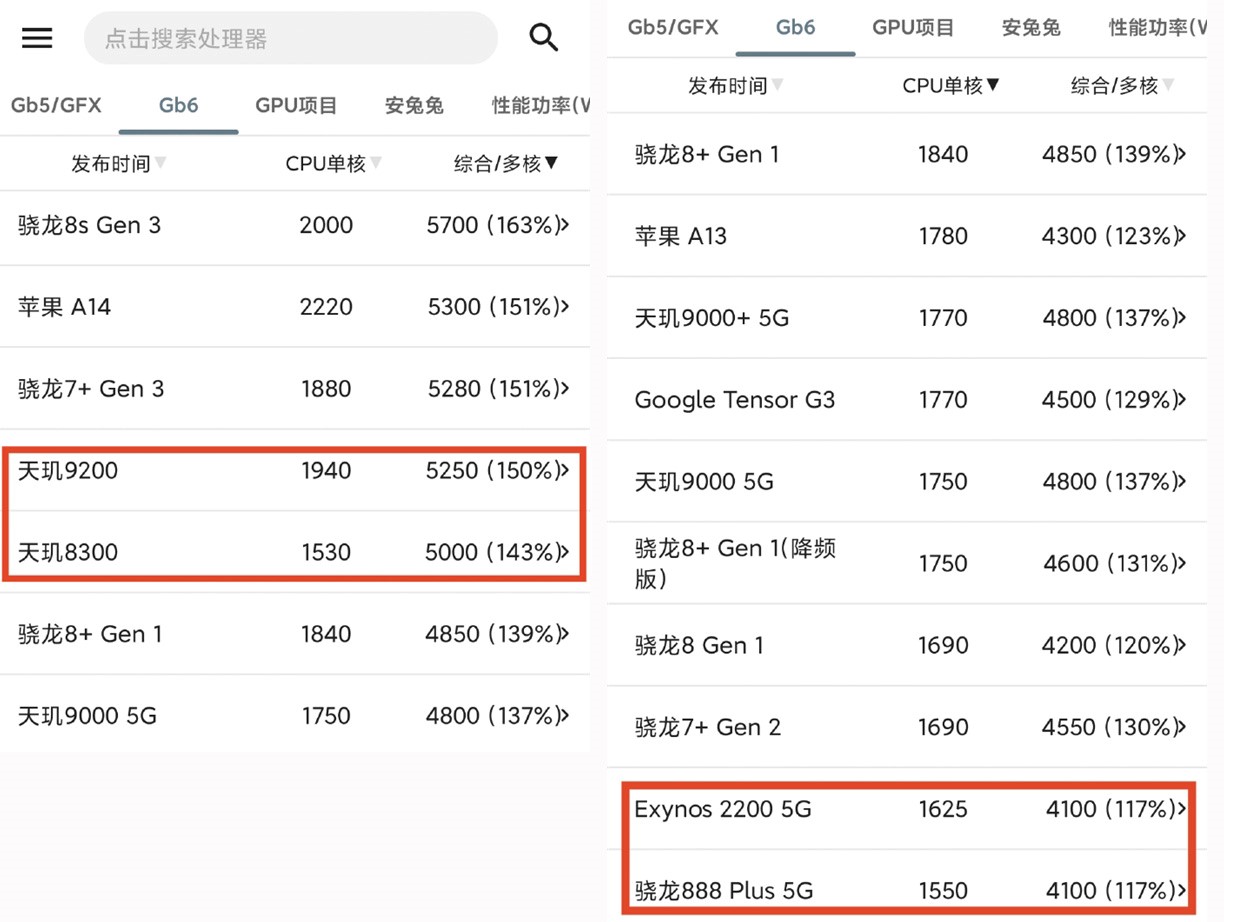Click single-core score 1550 for 骁龙888 Plus

coord(943,891)
